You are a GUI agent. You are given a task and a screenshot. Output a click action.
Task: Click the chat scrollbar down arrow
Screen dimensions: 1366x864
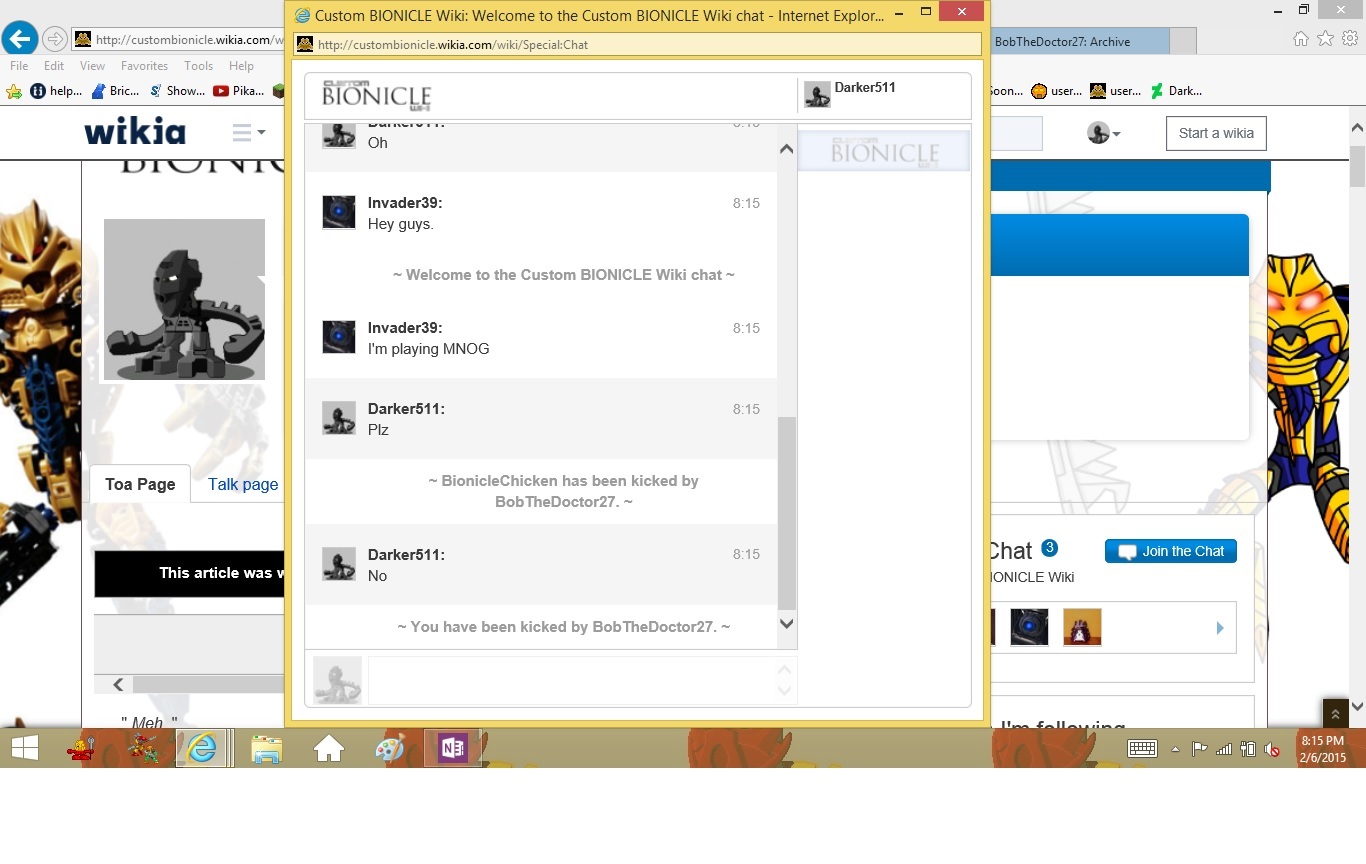pyautogui.click(x=786, y=624)
